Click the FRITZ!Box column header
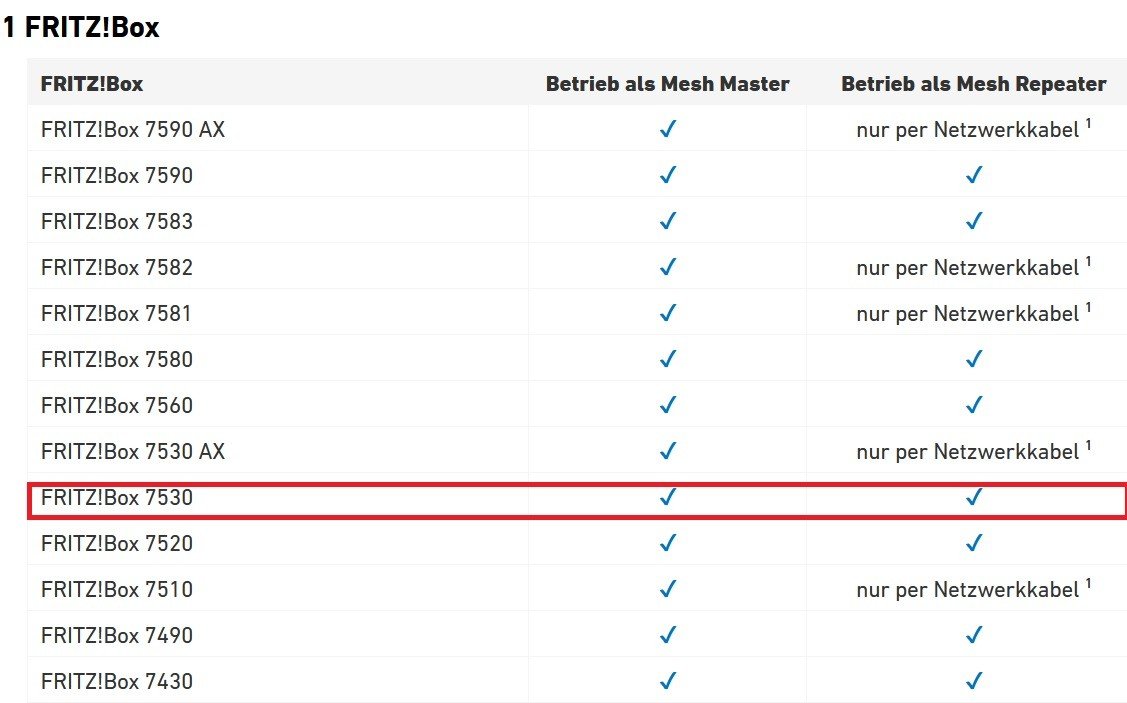Viewport: 1127px width, 703px height. (x=92, y=84)
